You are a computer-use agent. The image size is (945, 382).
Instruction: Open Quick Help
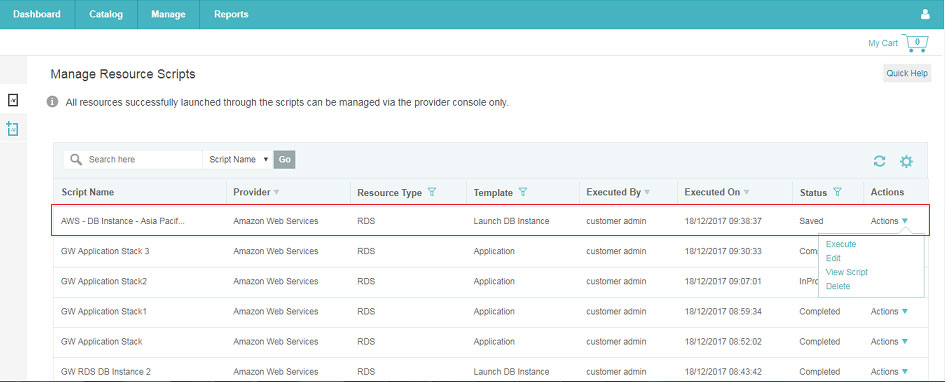(907, 73)
